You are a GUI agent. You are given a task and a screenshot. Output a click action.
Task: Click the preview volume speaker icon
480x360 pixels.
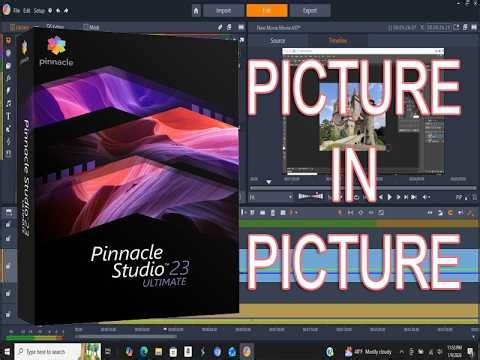click(426, 197)
